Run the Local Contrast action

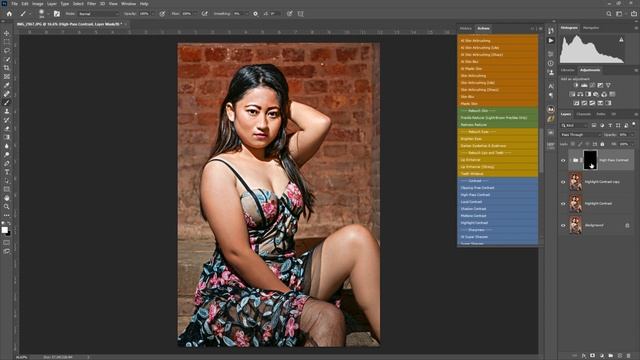(x=498, y=202)
